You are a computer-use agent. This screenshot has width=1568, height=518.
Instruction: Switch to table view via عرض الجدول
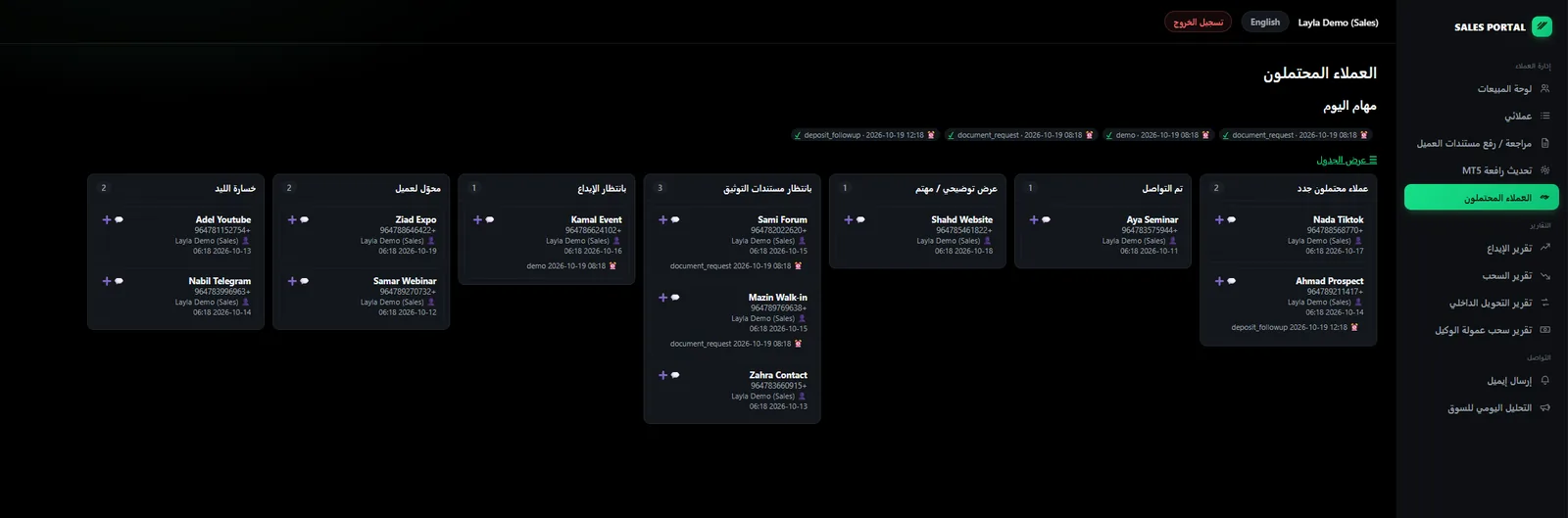[x=1347, y=160]
